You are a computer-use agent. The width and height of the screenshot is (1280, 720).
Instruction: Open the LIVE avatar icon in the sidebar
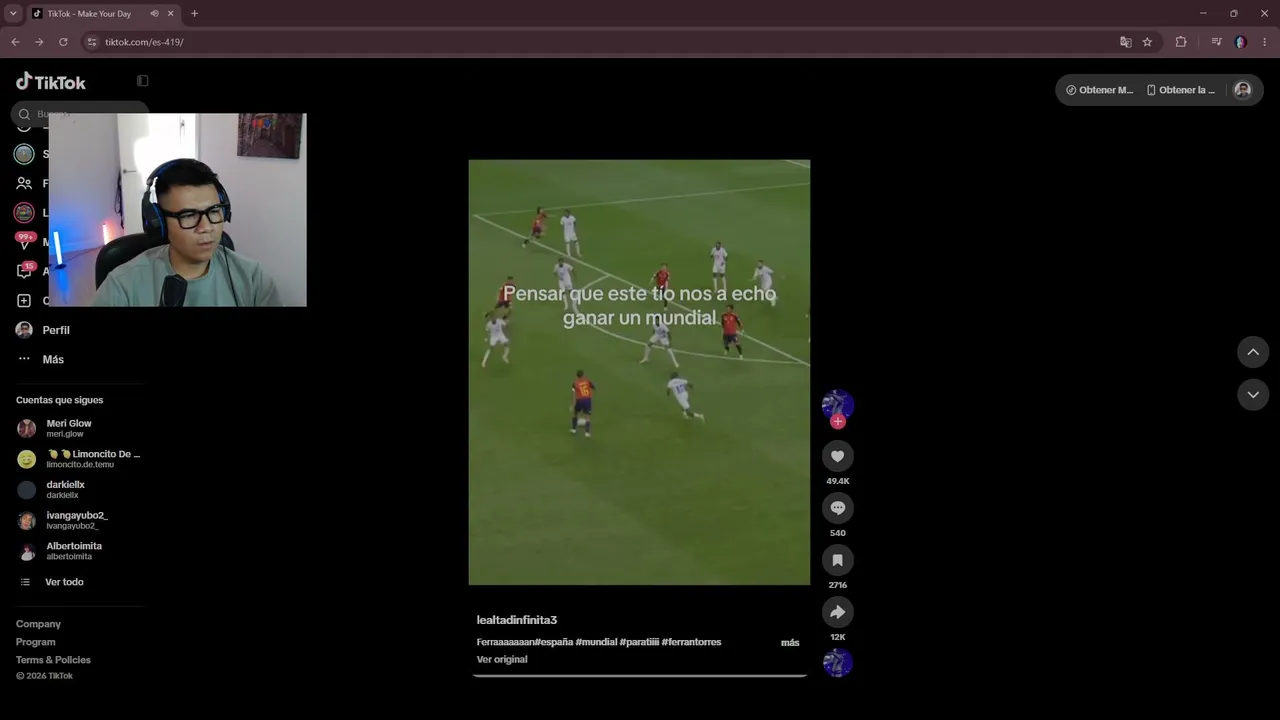[24, 212]
